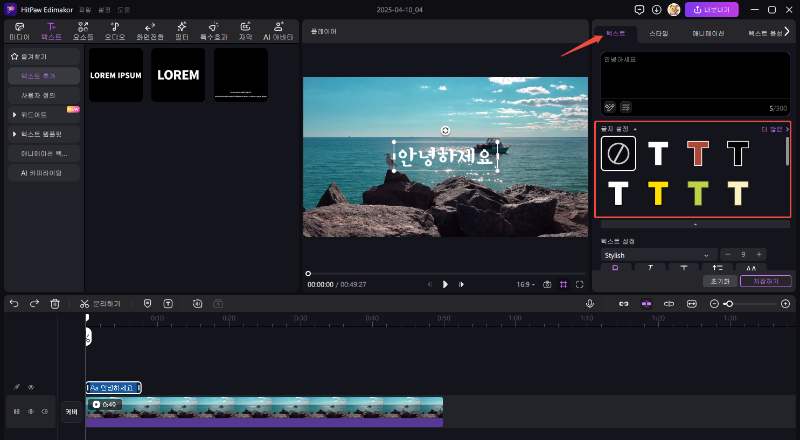Choose the yellow T text style preset
Screen dimensions: 800x440
pyautogui.click(x=658, y=192)
